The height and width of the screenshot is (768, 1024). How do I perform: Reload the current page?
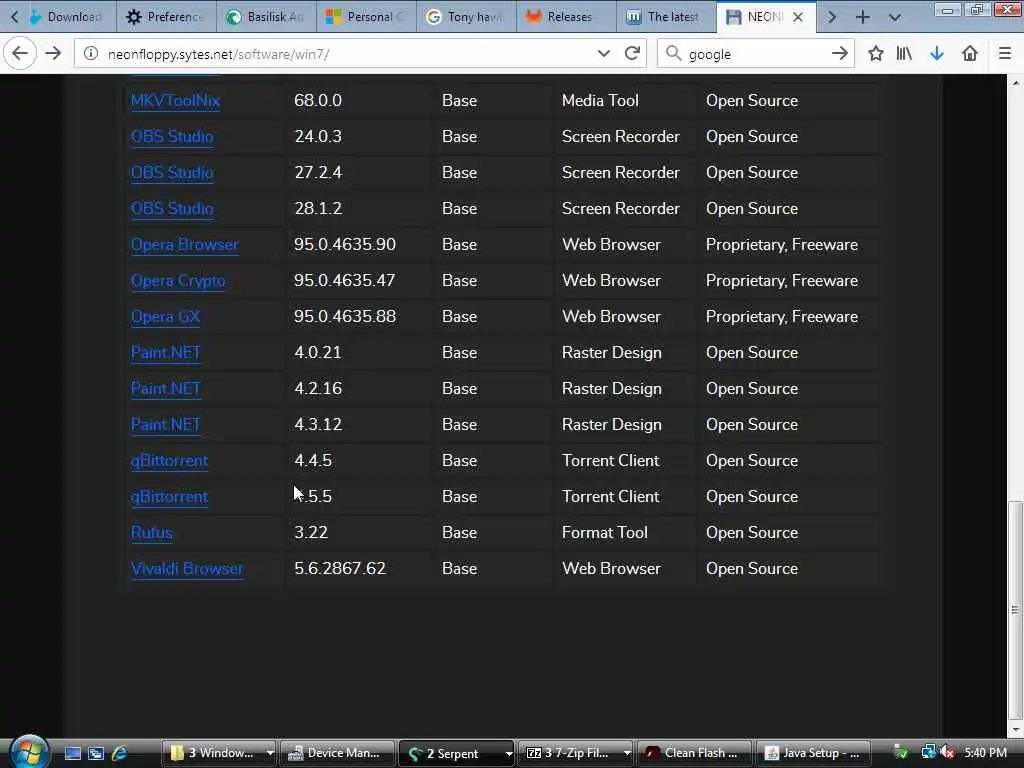coord(632,54)
